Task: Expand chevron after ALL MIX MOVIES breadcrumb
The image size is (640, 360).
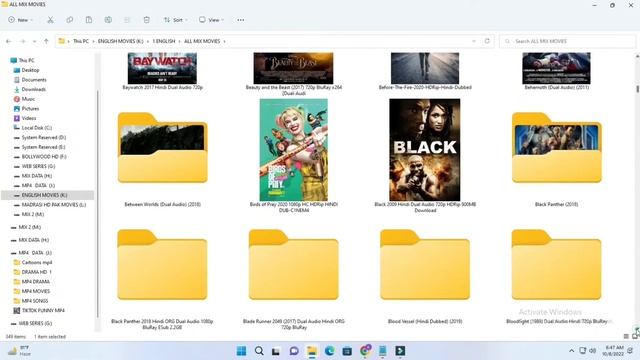Action: [x=224, y=41]
